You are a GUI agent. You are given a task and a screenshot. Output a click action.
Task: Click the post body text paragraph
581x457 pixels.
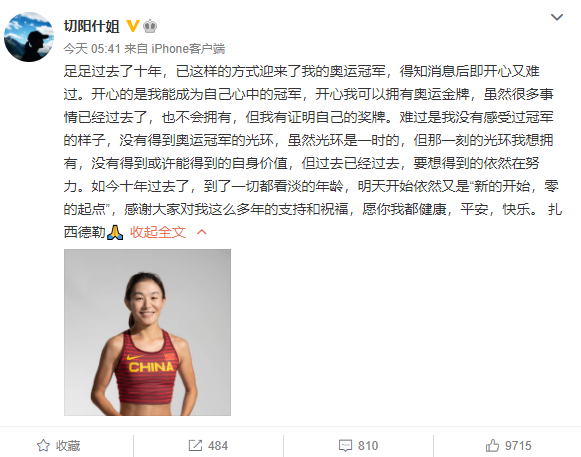[x=313, y=152]
